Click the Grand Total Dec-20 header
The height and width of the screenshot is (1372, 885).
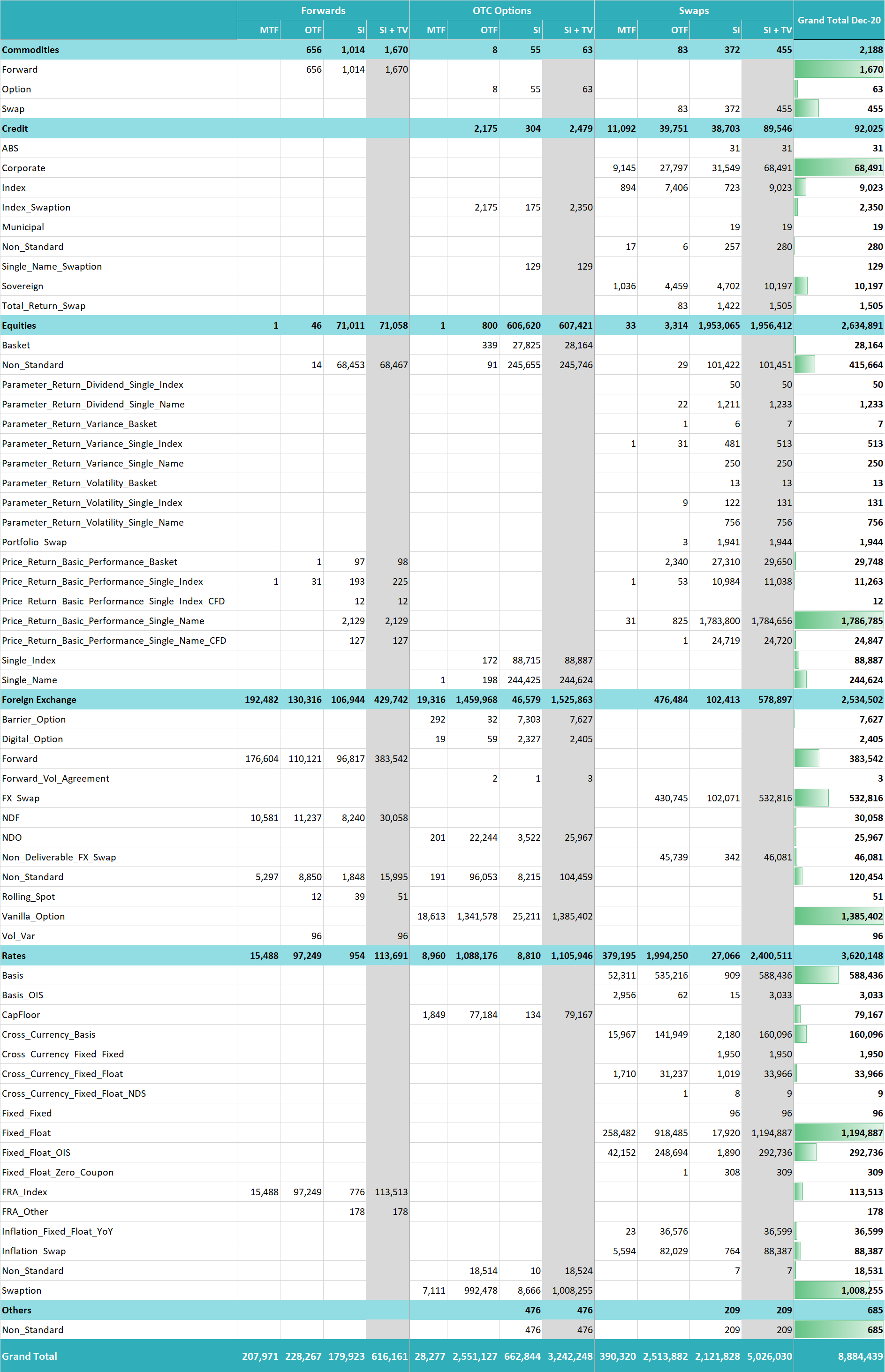click(839, 20)
